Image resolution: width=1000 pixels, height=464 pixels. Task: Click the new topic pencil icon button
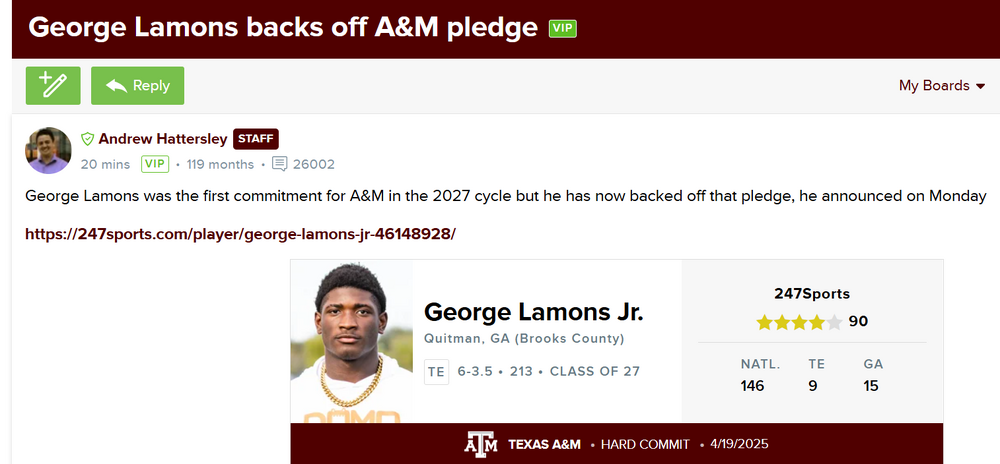(53, 86)
